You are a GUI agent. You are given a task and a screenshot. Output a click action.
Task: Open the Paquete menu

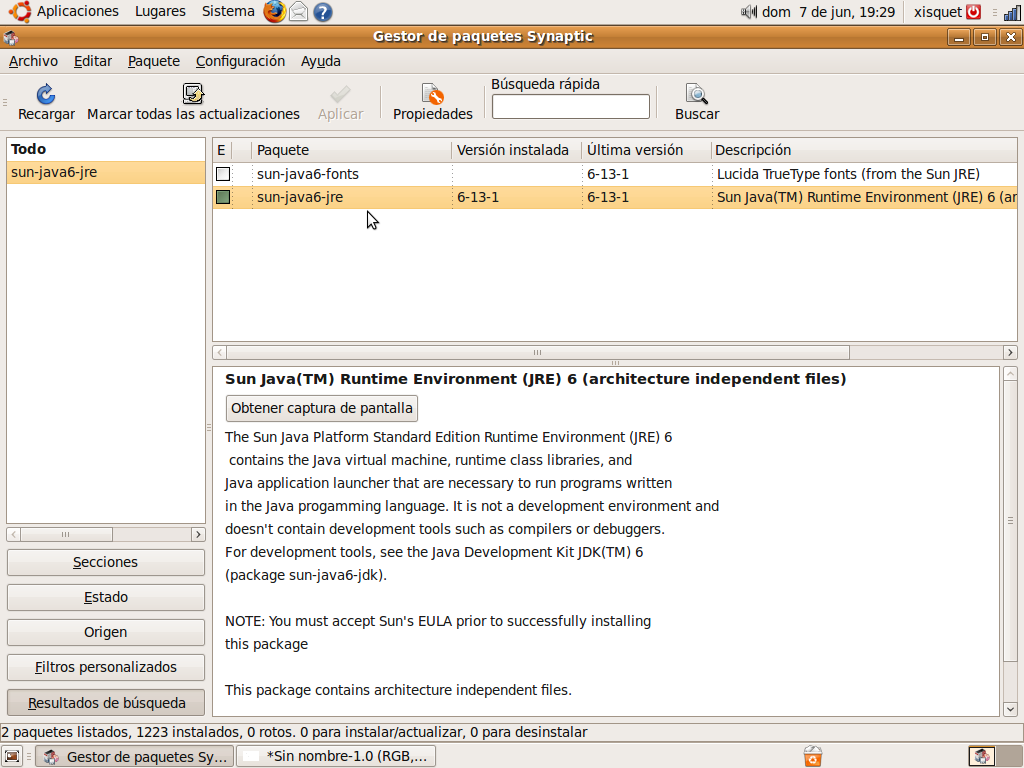tap(154, 61)
